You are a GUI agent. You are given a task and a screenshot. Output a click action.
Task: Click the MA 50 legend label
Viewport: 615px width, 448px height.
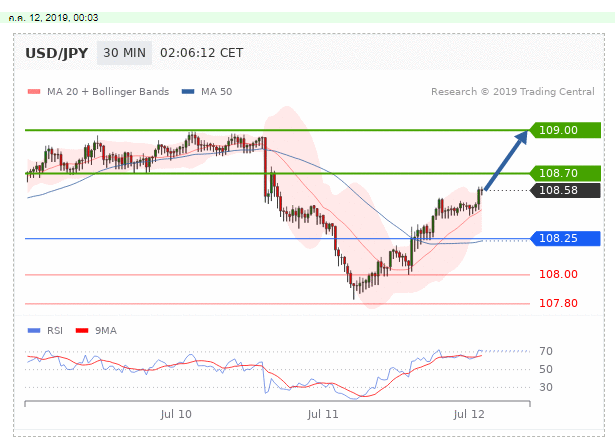pos(217,92)
